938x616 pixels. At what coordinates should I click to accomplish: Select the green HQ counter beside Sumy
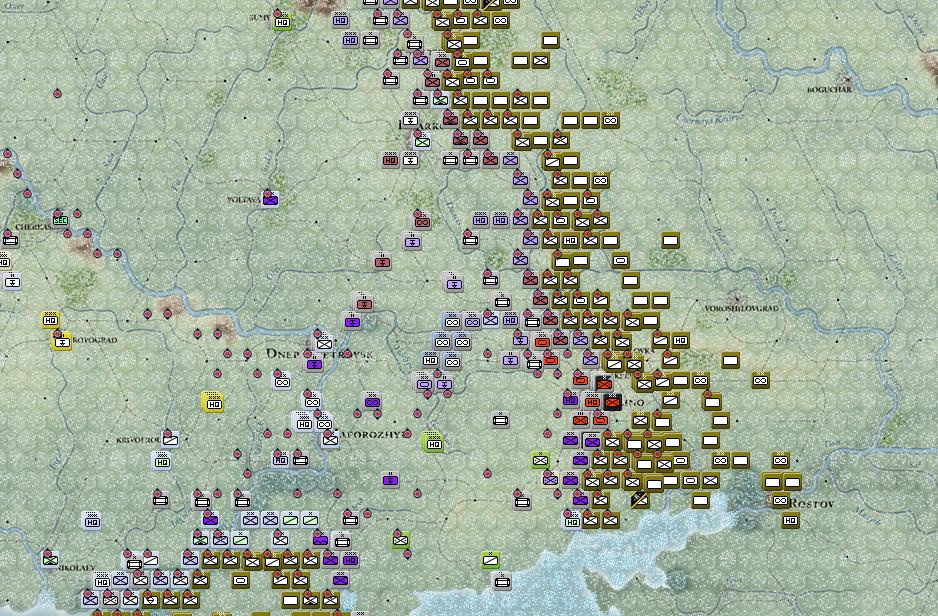(282, 23)
